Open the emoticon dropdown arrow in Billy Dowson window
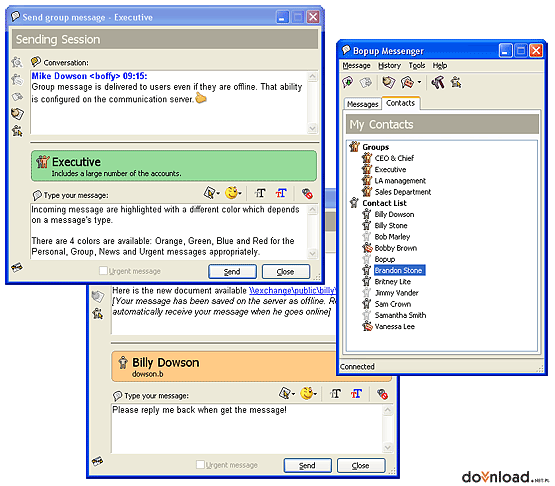Viewport: 555px width, 486px height. point(315,394)
